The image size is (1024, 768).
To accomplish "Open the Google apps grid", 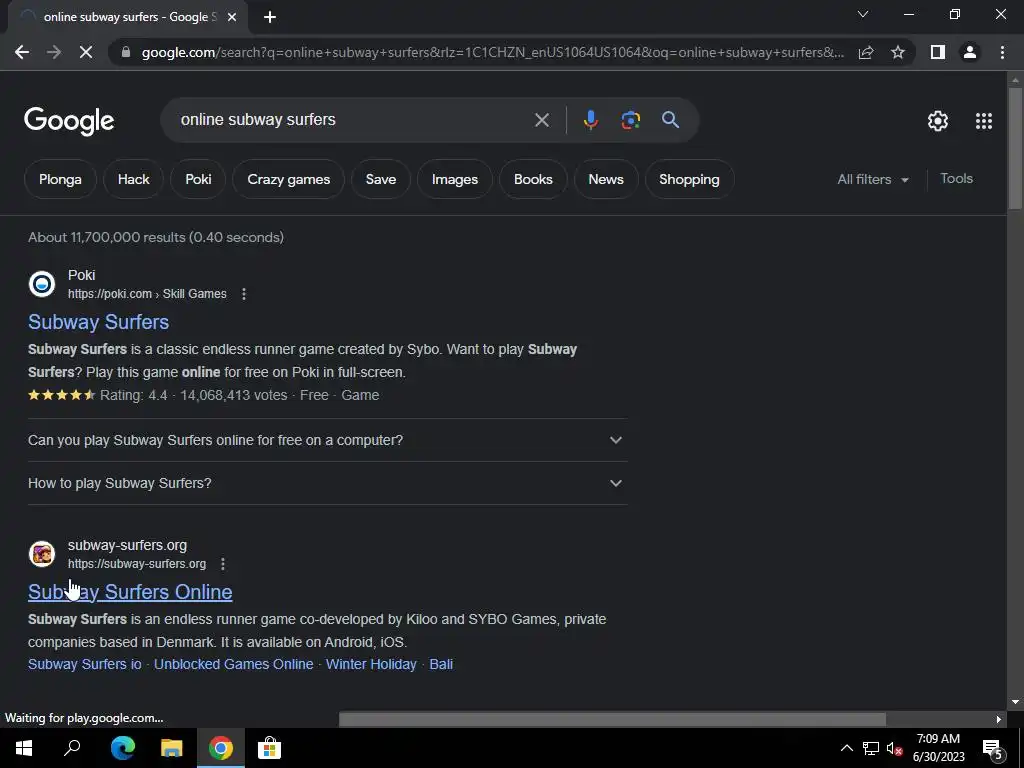I will coord(984,121).
